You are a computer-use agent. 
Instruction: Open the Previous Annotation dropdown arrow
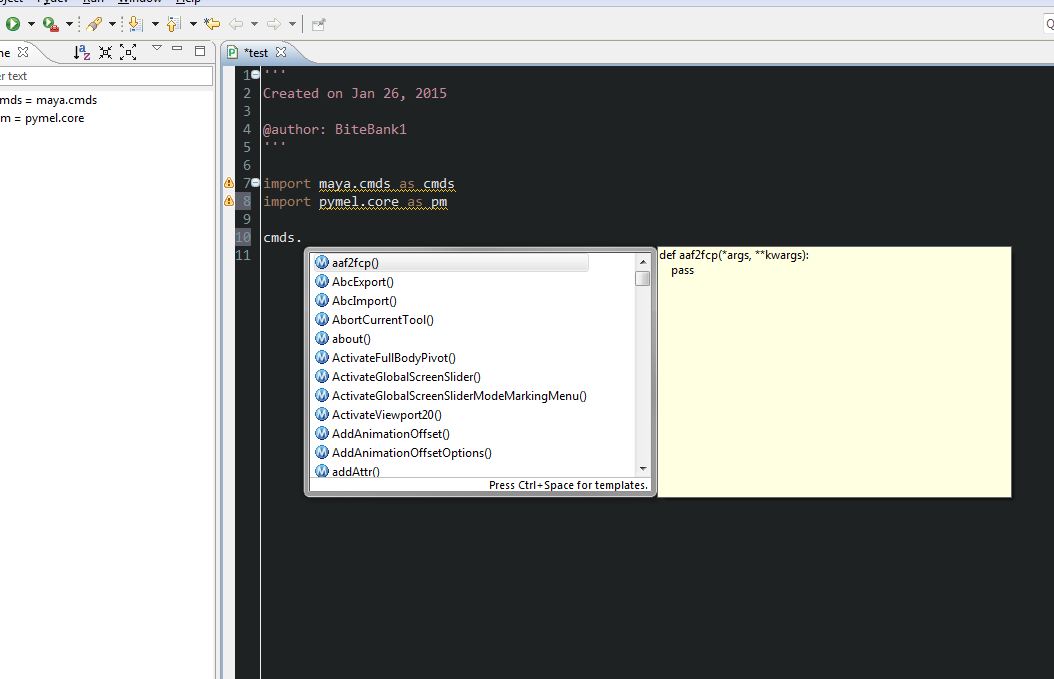193,24
